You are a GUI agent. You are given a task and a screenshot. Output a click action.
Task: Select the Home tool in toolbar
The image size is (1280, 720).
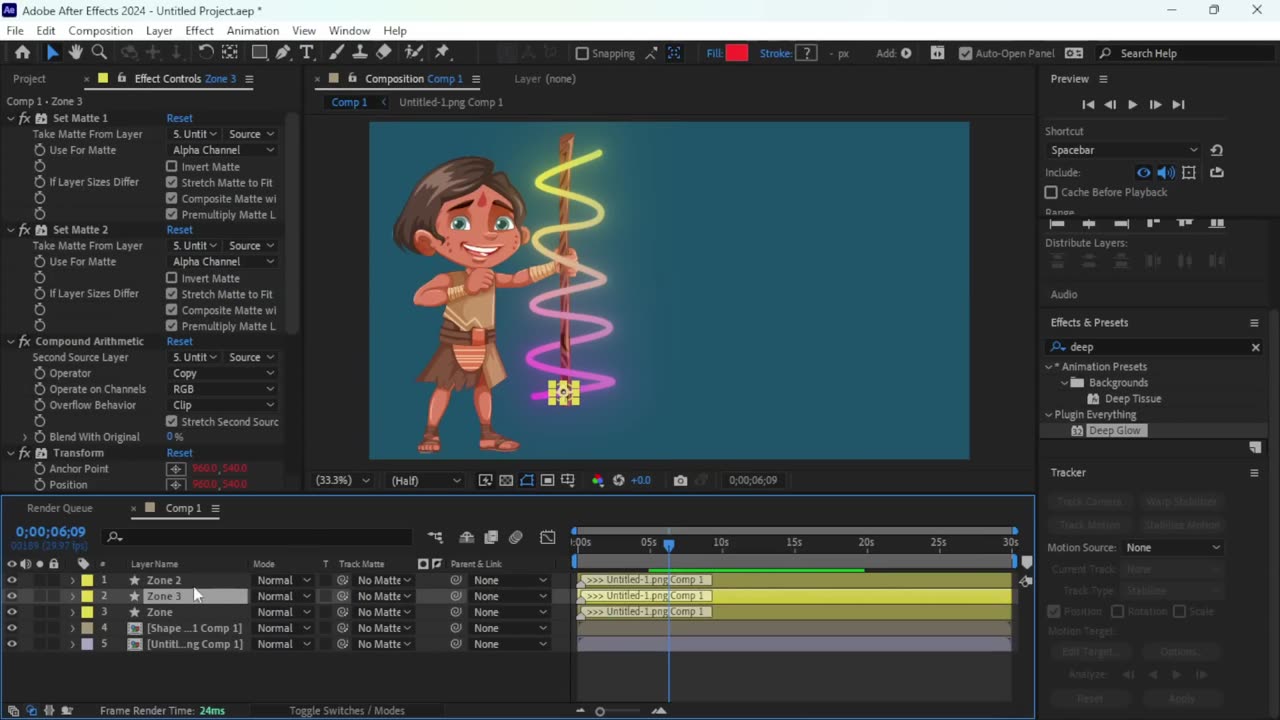click(x=22, y=53)
